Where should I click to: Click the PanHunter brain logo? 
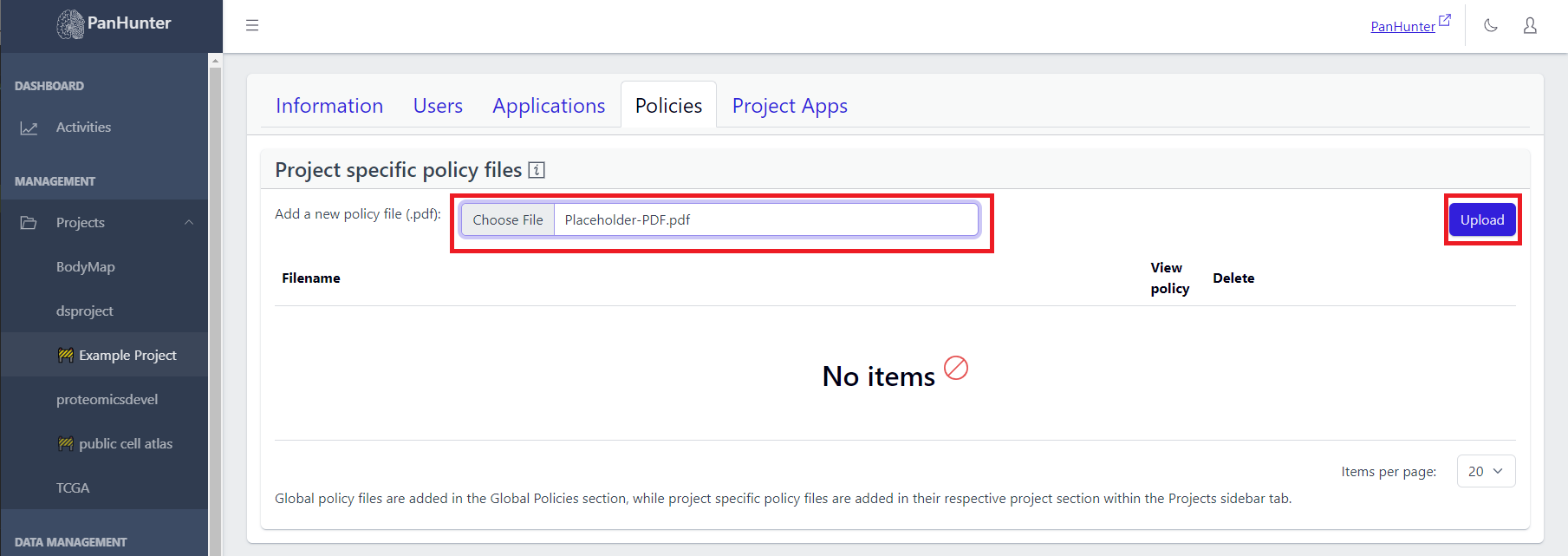coord(70,24)
